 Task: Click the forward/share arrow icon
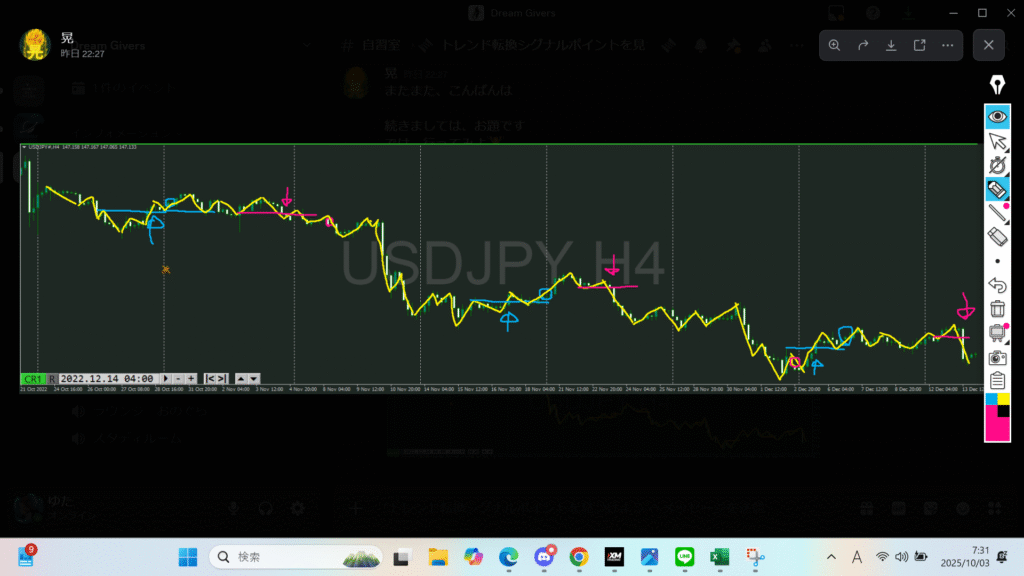coord(862,45)
